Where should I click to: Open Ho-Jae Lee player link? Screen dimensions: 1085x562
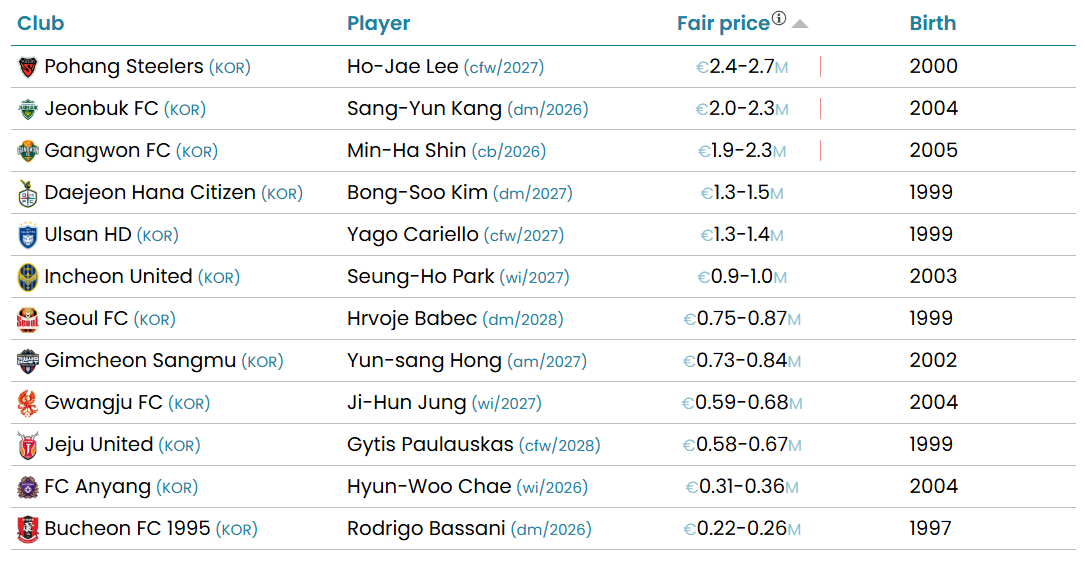click(x=402, y=67)
